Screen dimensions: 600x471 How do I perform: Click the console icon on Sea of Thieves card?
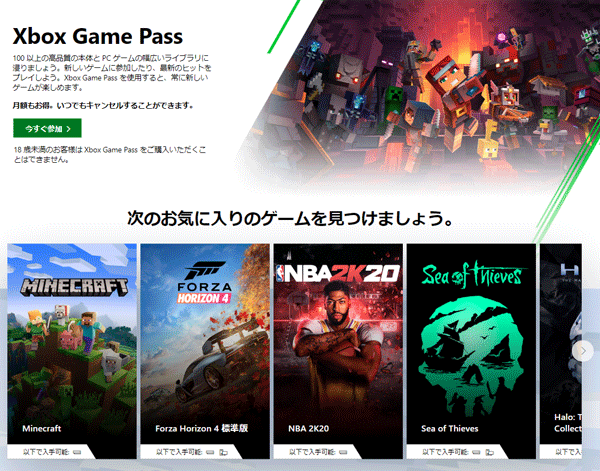pos(476,452)
